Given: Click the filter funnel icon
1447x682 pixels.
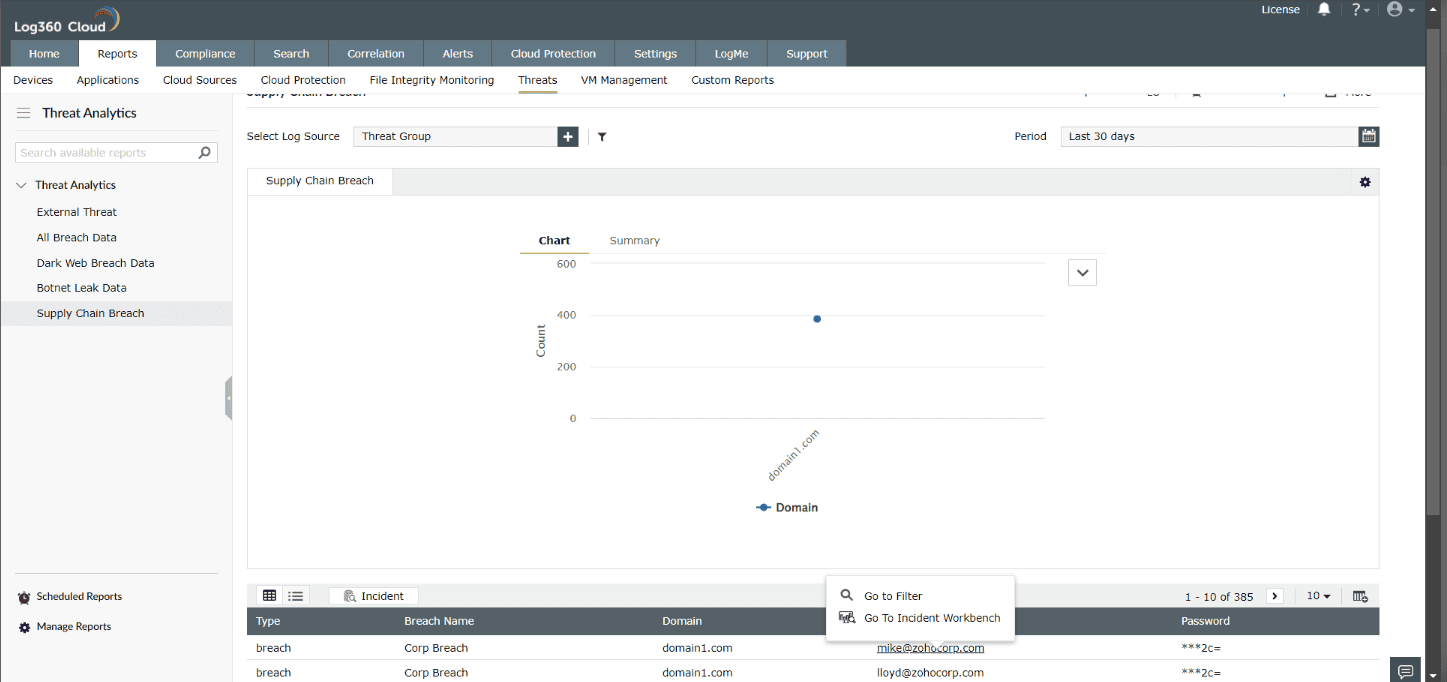Looking at the screenshot, I should [x=602, y=137].
